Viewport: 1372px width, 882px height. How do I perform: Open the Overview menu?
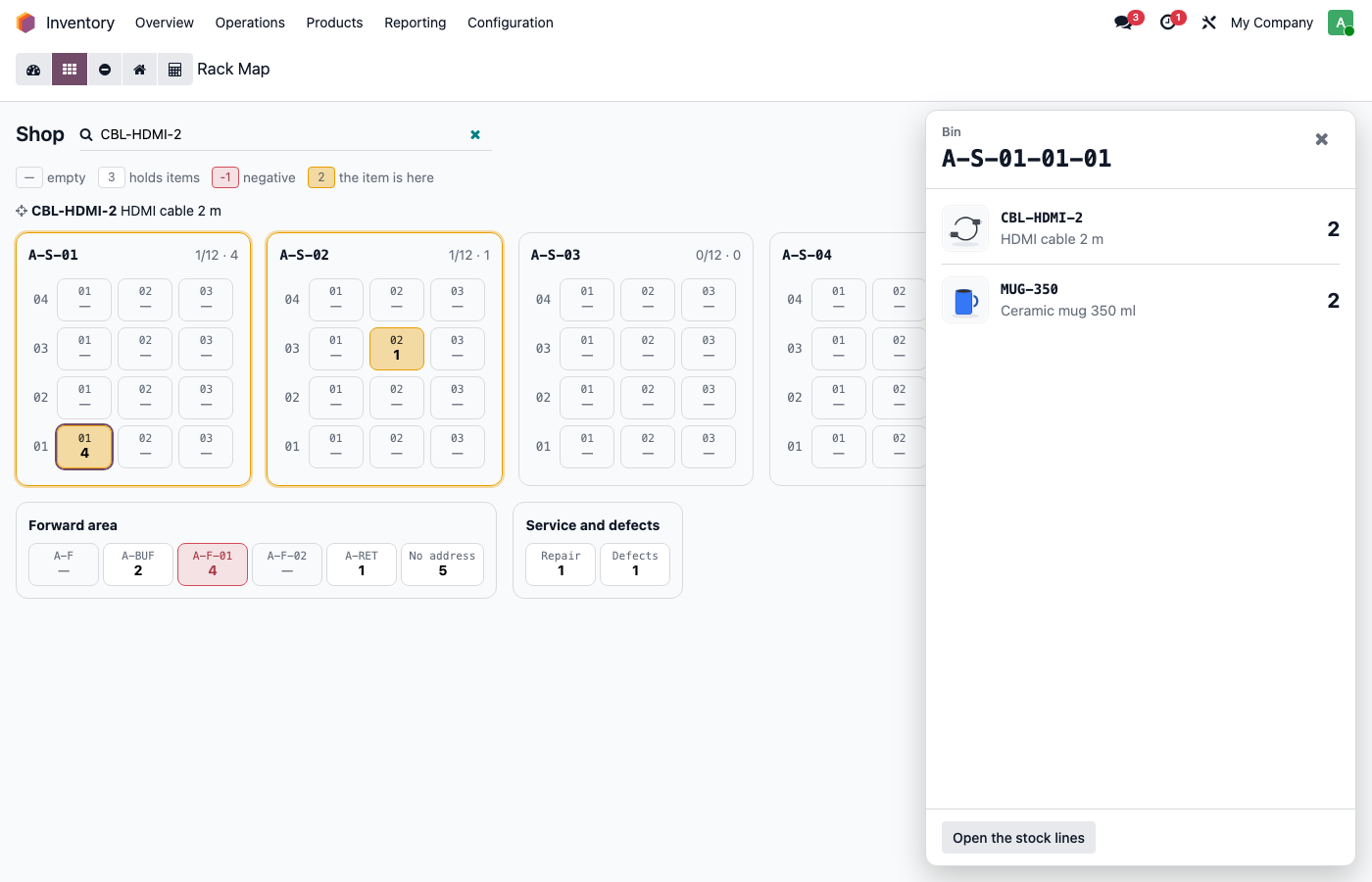165,23
